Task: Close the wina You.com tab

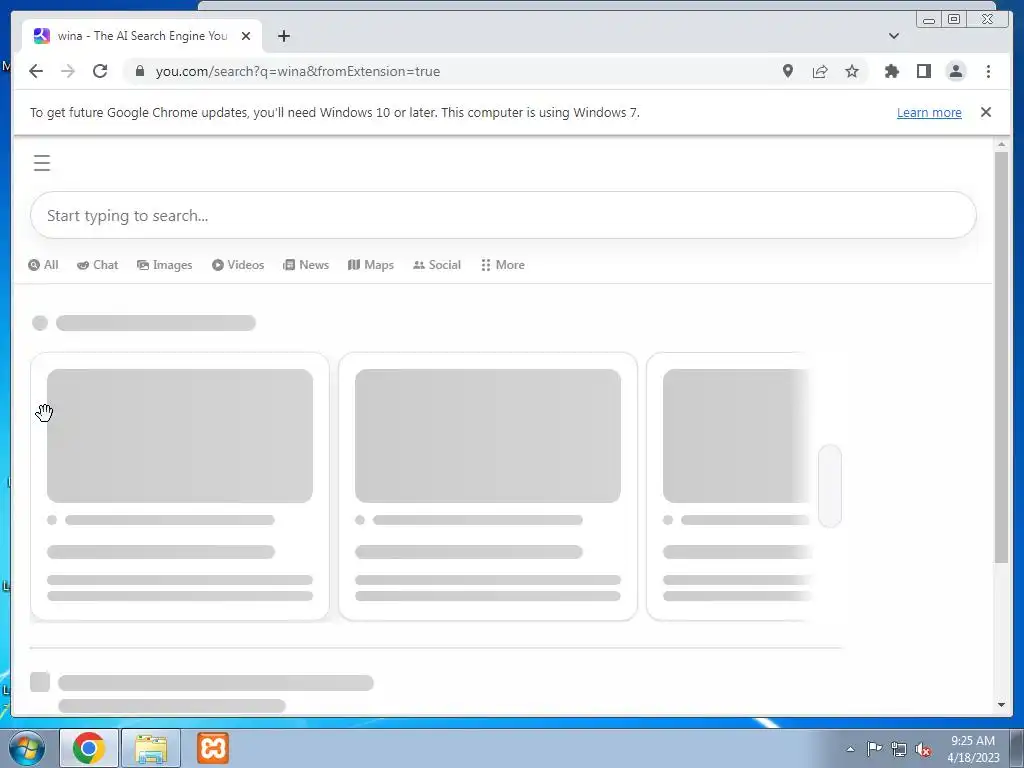Action: (x=246, y=36)
